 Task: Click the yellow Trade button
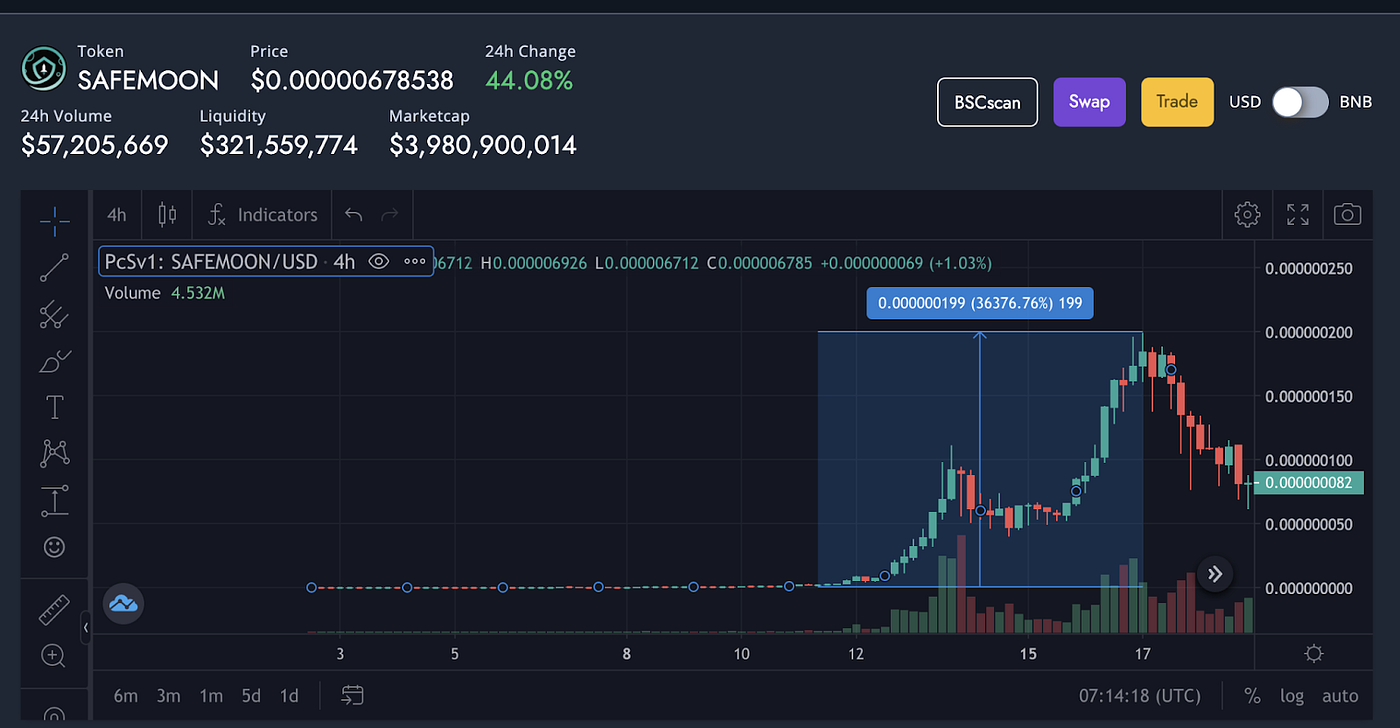[x=1177, y=102]
